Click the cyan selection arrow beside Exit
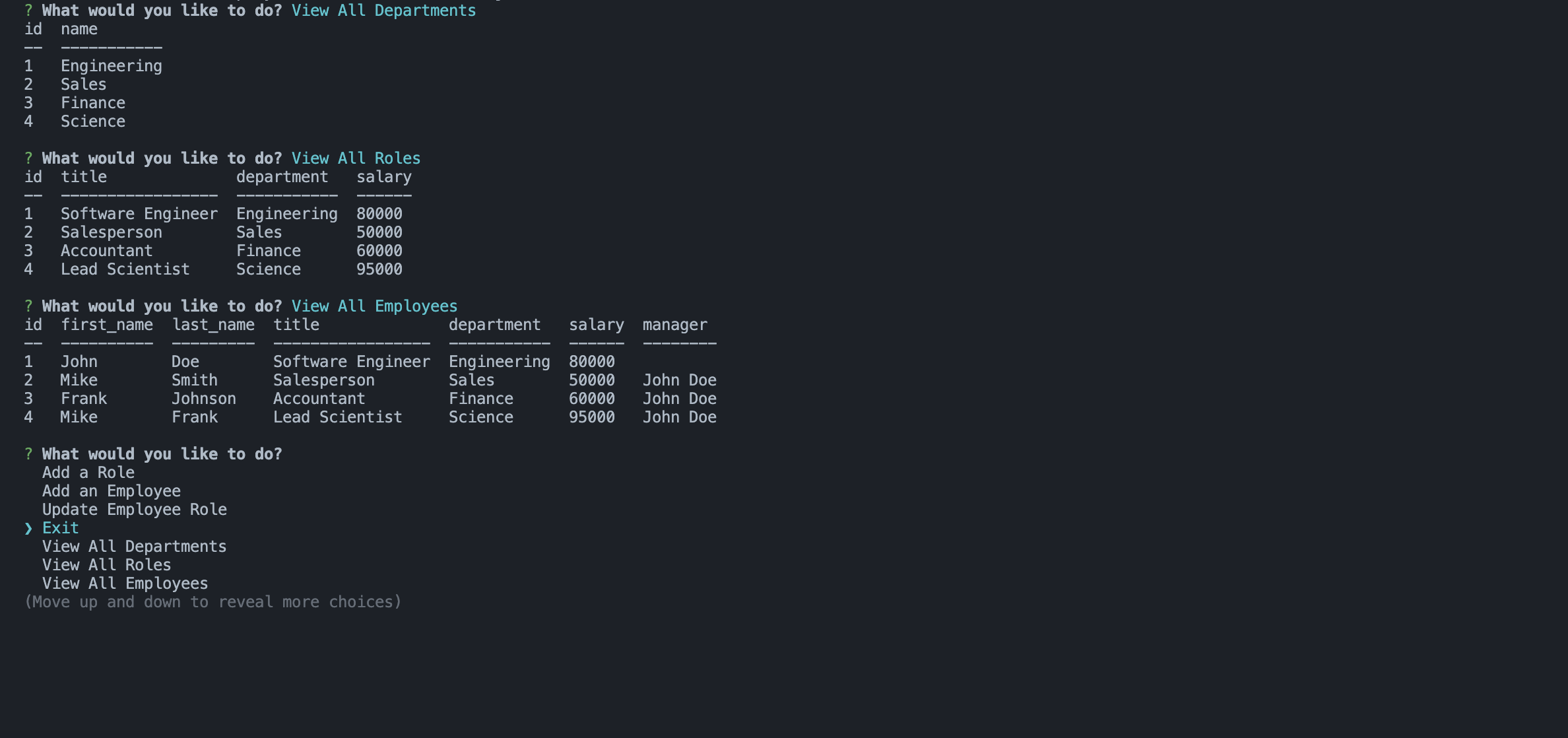The height and width of the screenshot is (738, 1568). pos(28,529)
